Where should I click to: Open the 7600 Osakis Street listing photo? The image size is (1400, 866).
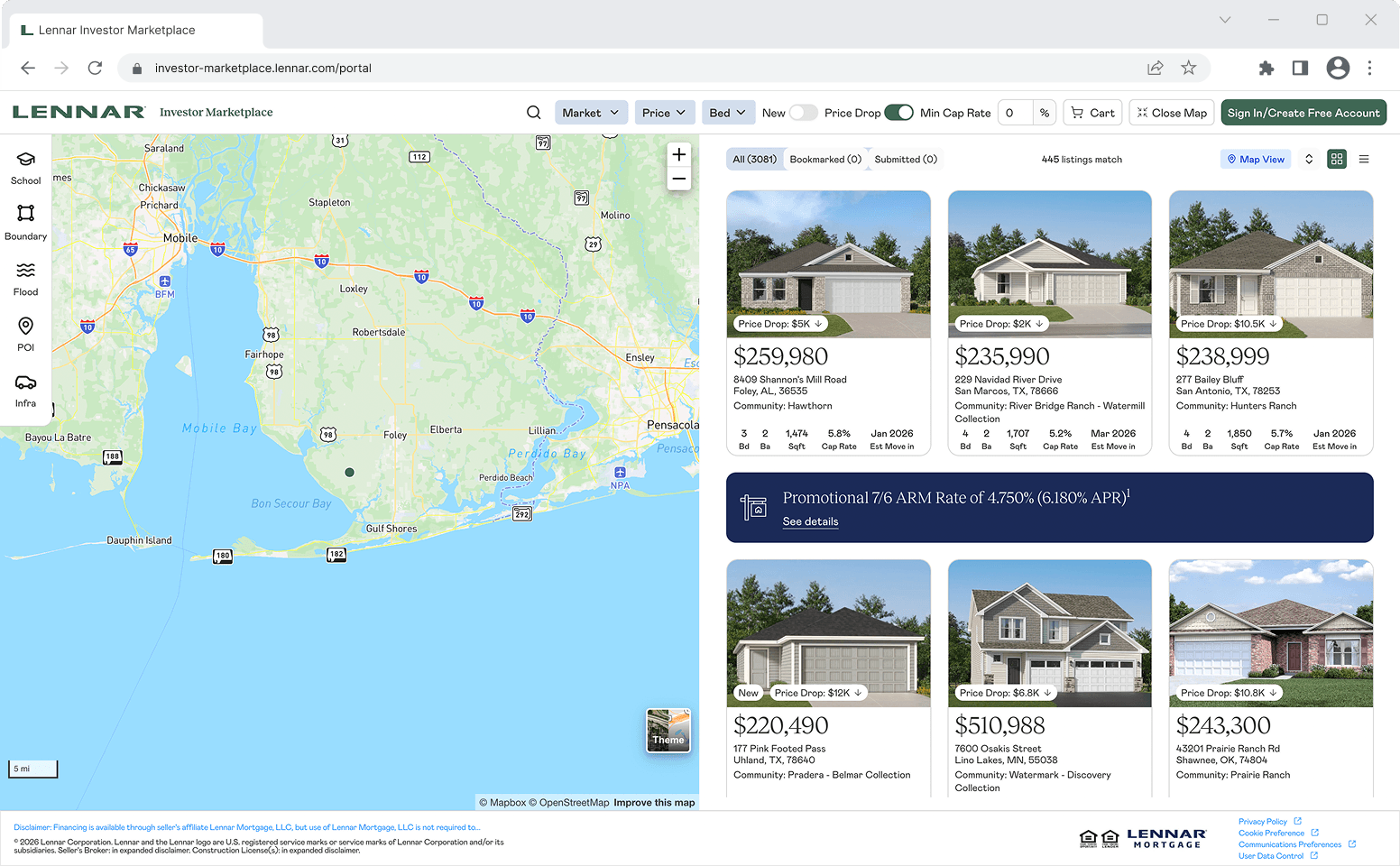coord(1050,633)
